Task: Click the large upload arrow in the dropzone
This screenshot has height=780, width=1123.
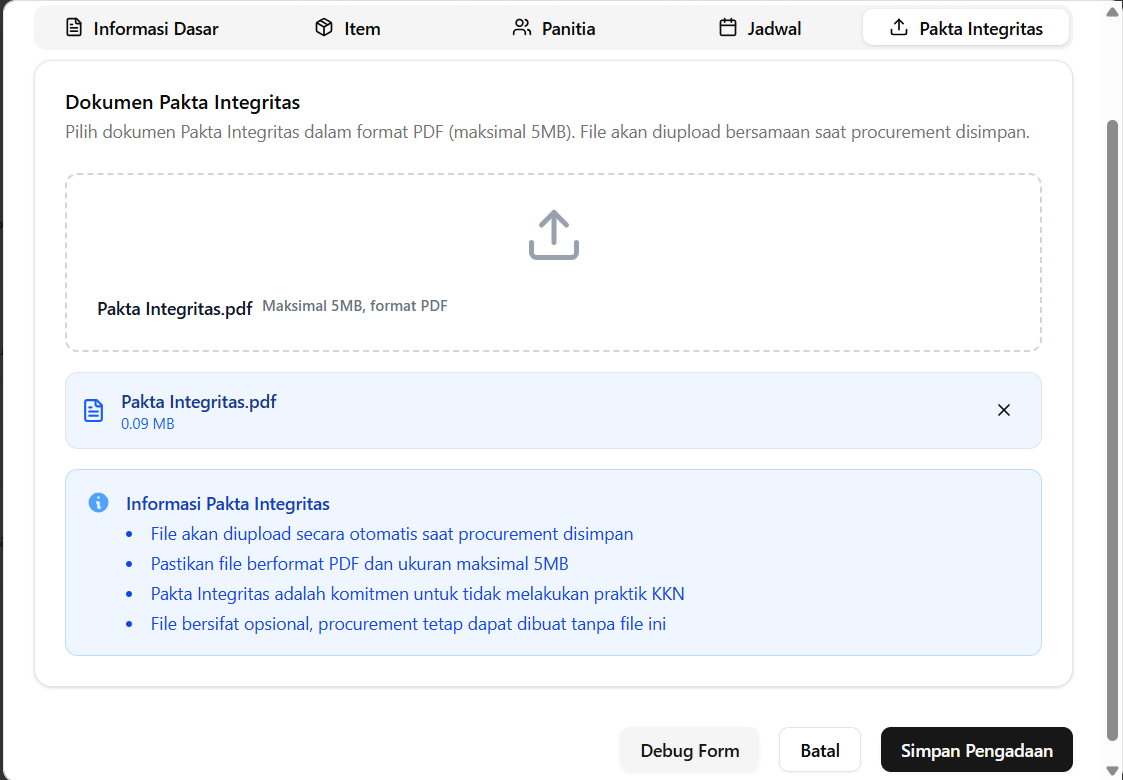Action: tap(554, 236)
